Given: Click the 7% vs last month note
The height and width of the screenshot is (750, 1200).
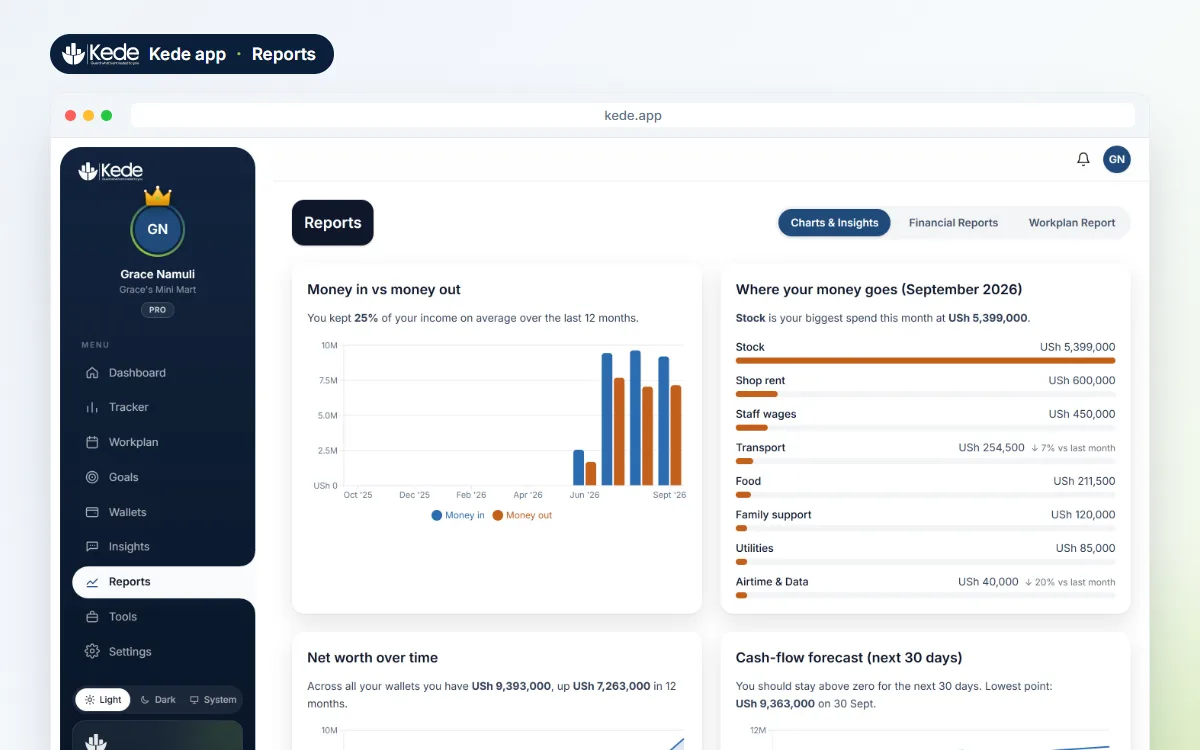Looking at the screenshot, I should click(x=1075, y=448).
